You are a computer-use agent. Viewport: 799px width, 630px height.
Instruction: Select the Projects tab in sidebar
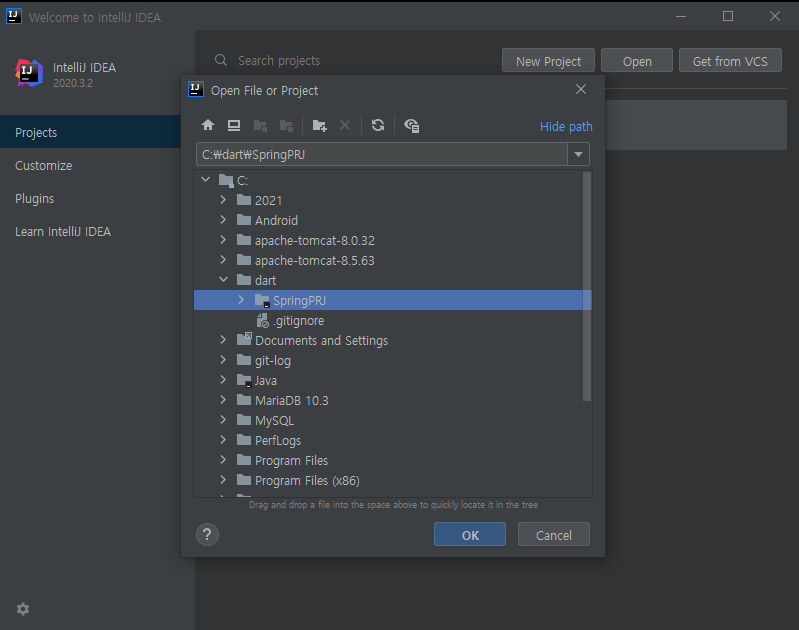point(90,132)
